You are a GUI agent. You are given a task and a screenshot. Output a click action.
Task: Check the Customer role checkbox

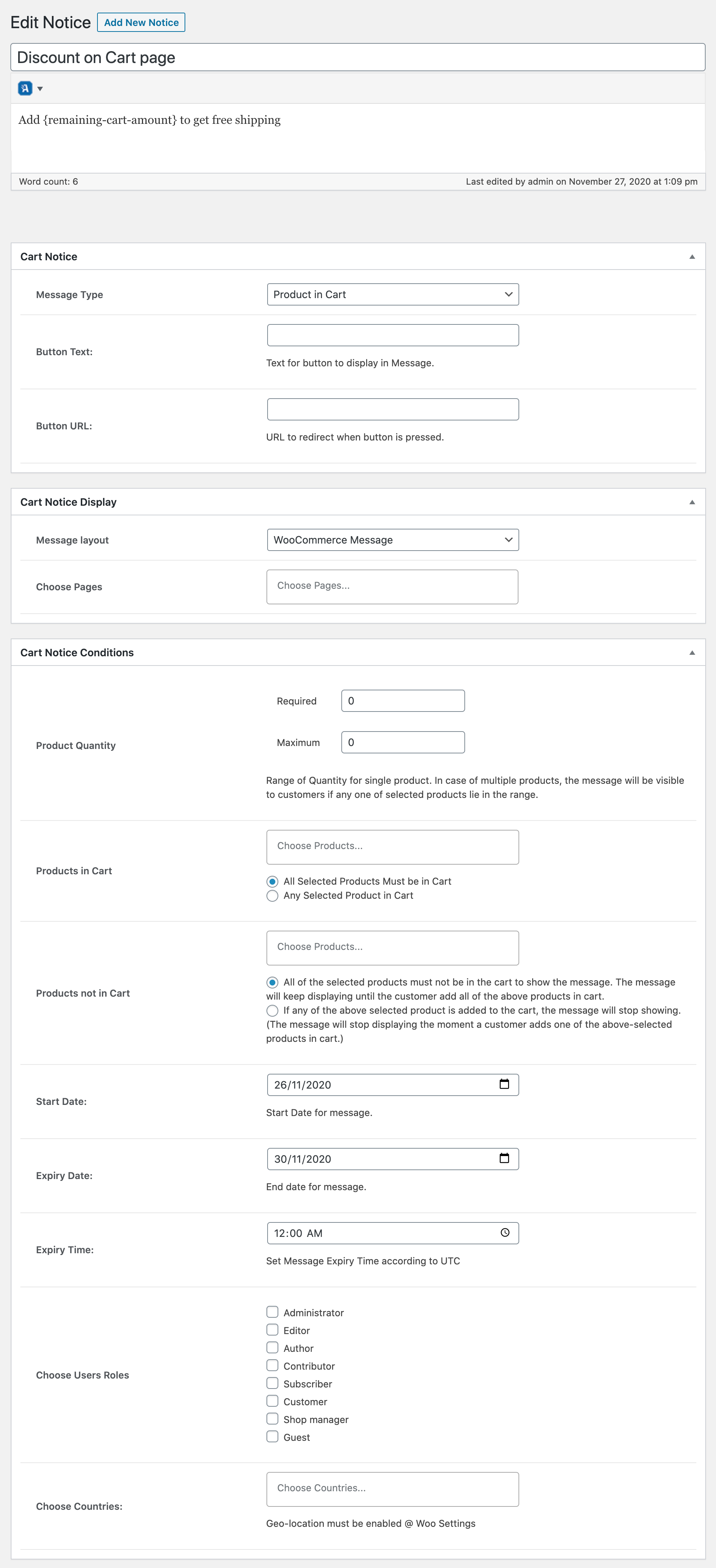tap(272, 1401)
